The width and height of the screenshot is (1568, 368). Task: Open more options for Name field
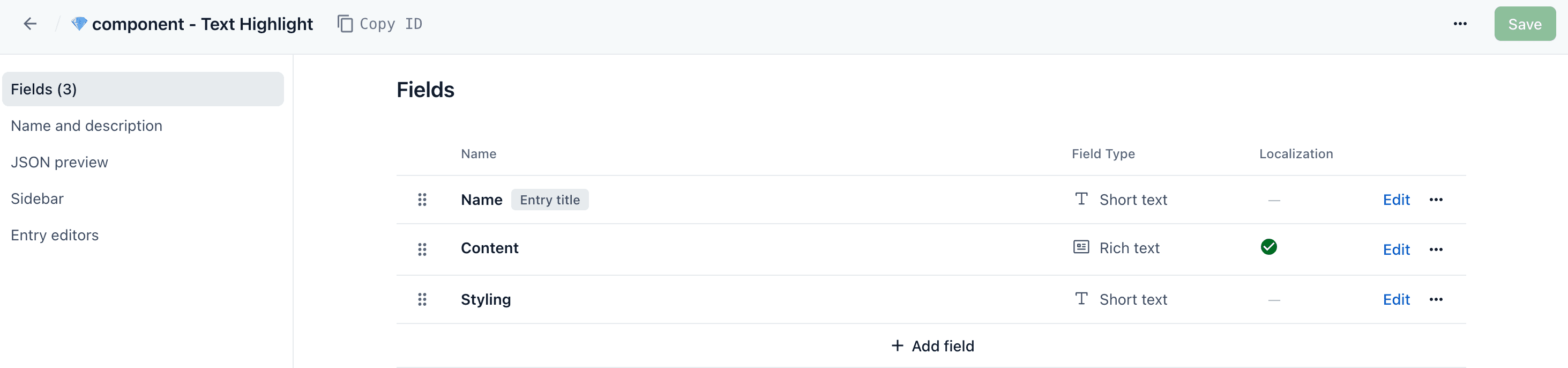pos(1436,200)
